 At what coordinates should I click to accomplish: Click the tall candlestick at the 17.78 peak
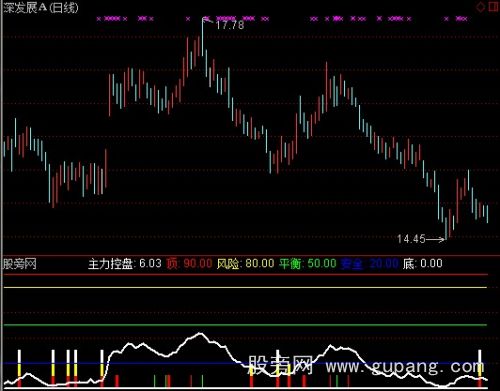coord(203,37)
